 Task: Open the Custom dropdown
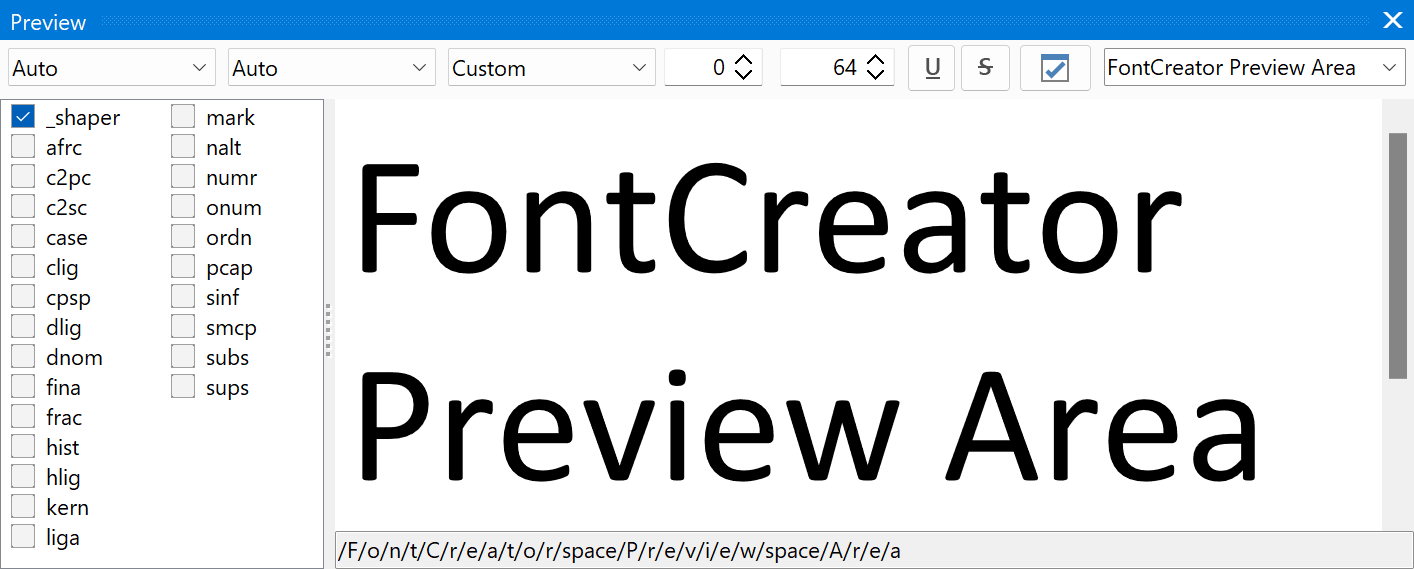[x=552, y=68]
